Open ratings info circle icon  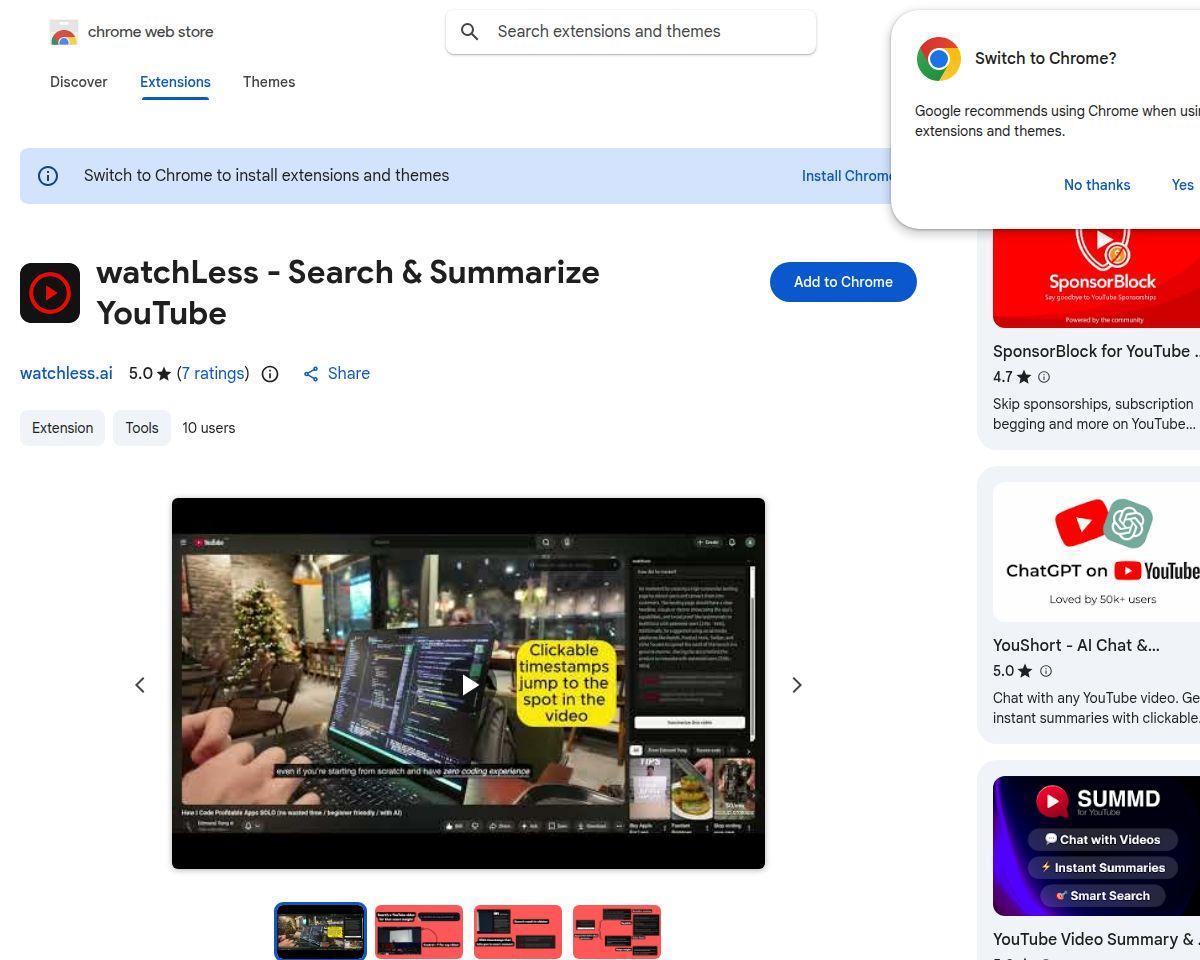tap(270, 374)
